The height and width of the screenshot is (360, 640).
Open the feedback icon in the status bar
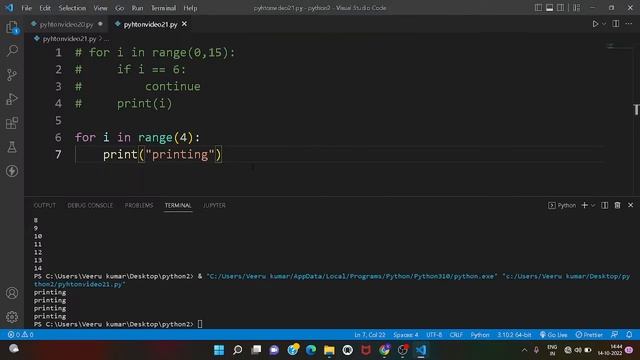614,335
